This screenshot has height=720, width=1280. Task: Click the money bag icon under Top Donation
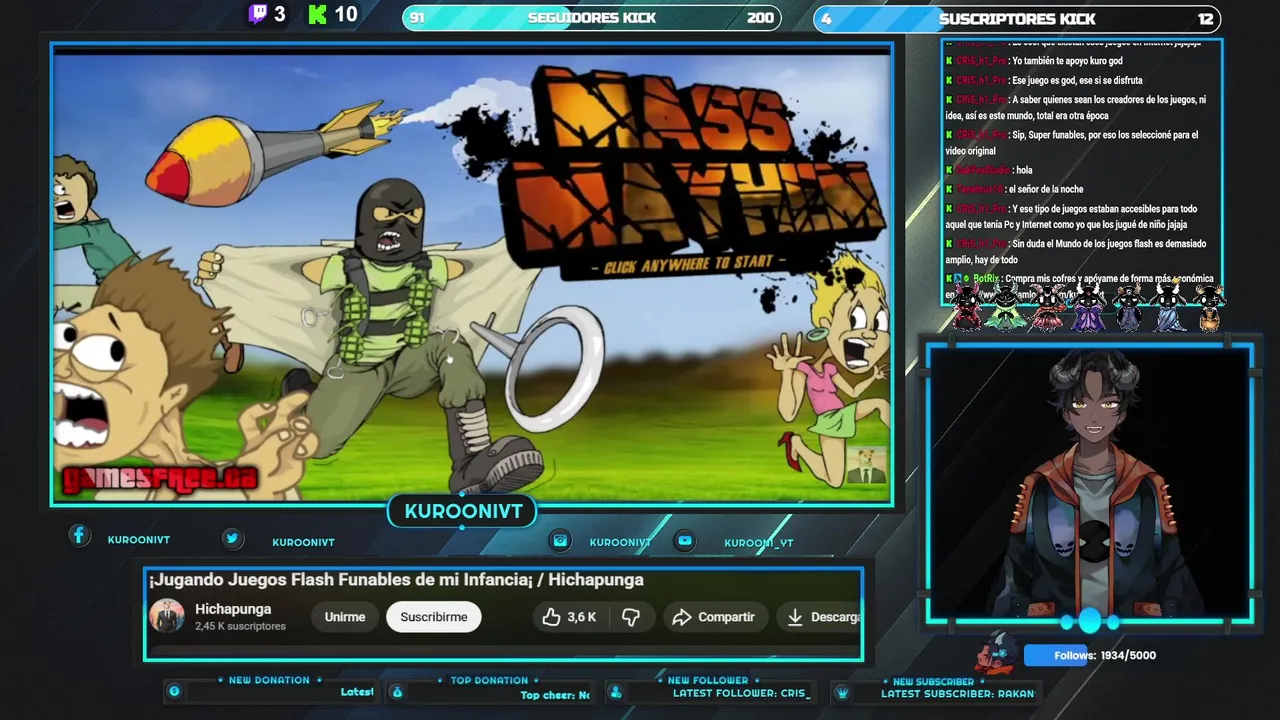point(397,692)
